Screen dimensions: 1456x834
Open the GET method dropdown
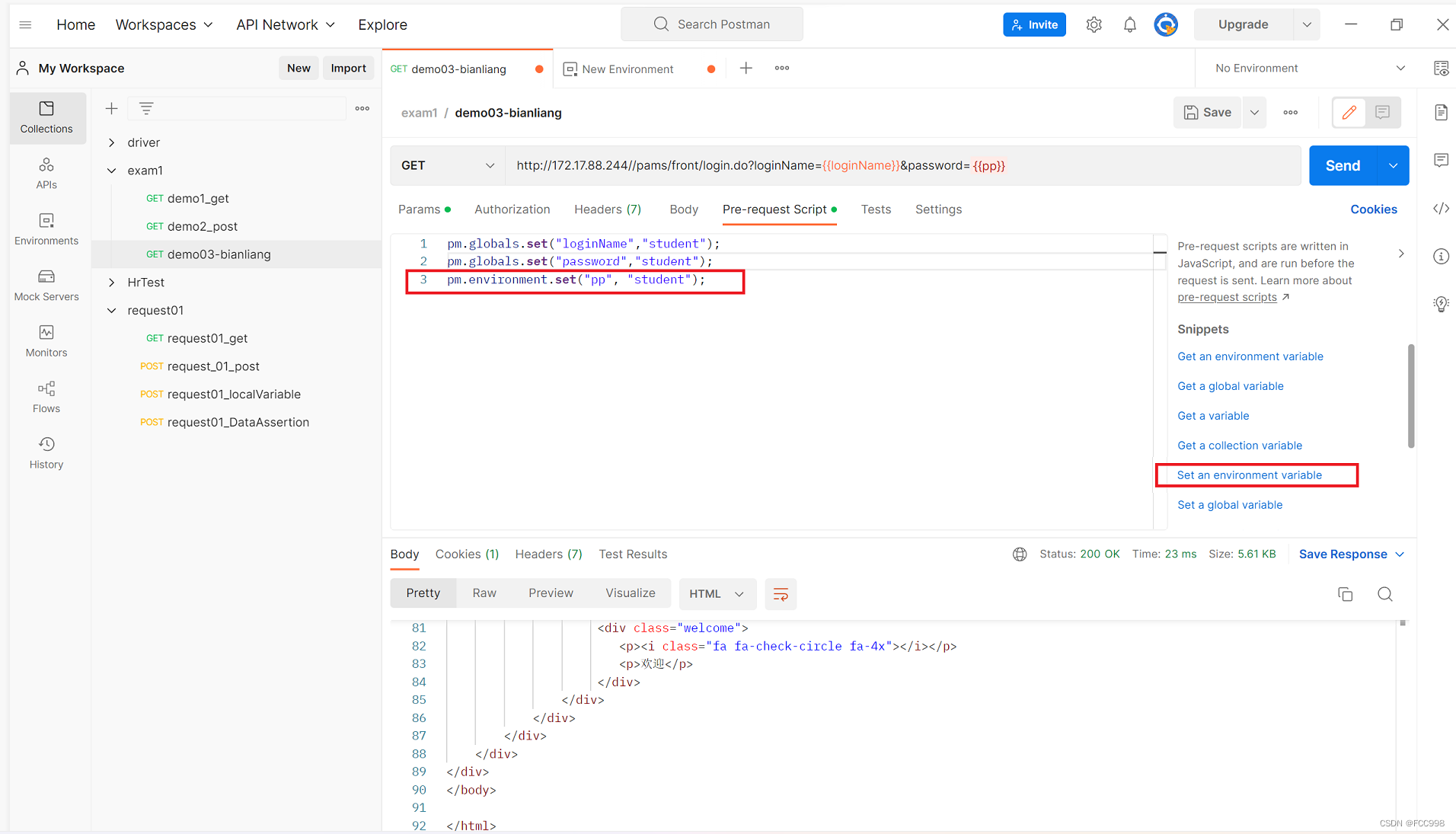(448, 165)
